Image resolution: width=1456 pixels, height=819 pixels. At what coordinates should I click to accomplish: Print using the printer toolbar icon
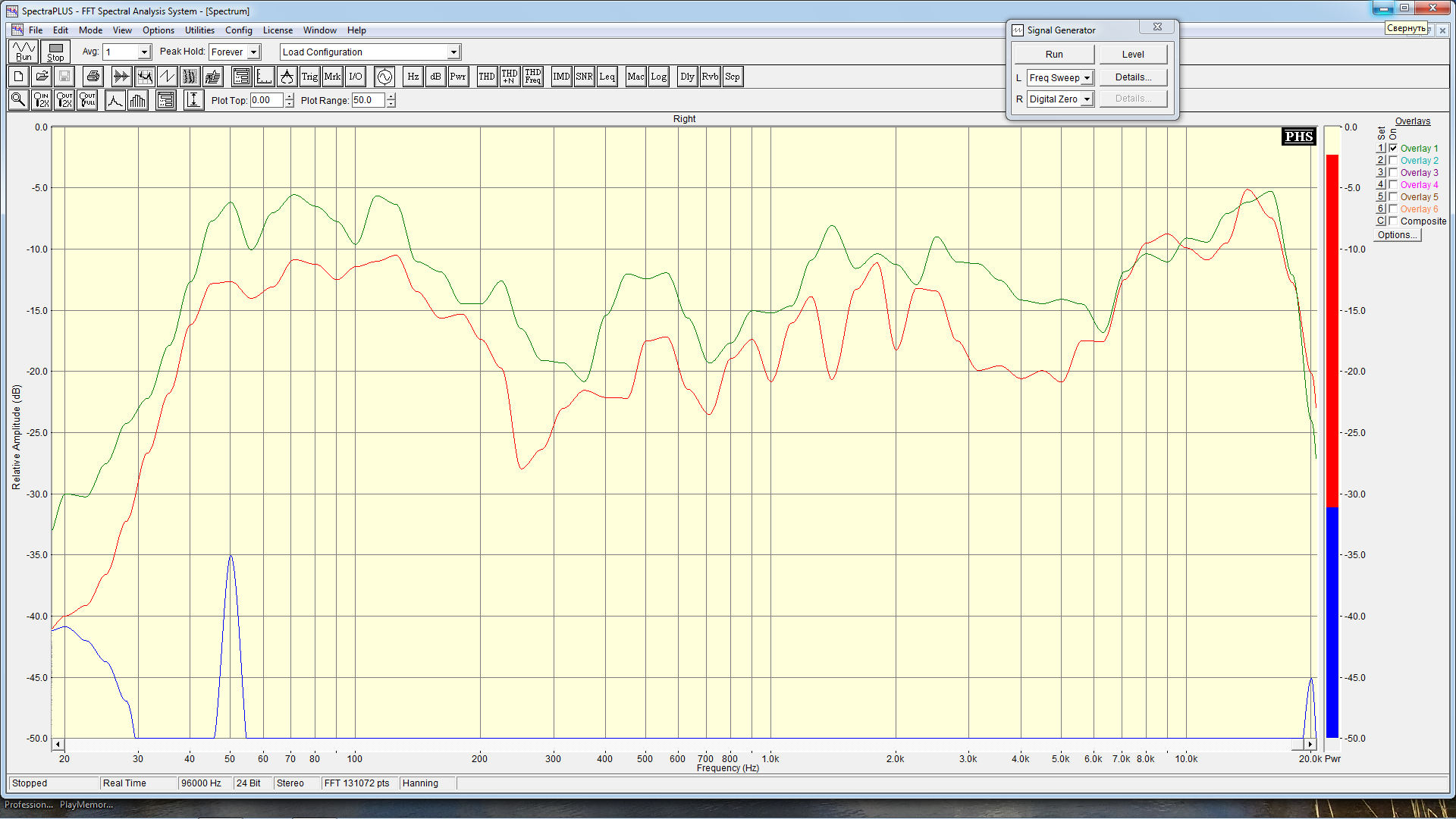pyautogui.click(x=93, y=77)
